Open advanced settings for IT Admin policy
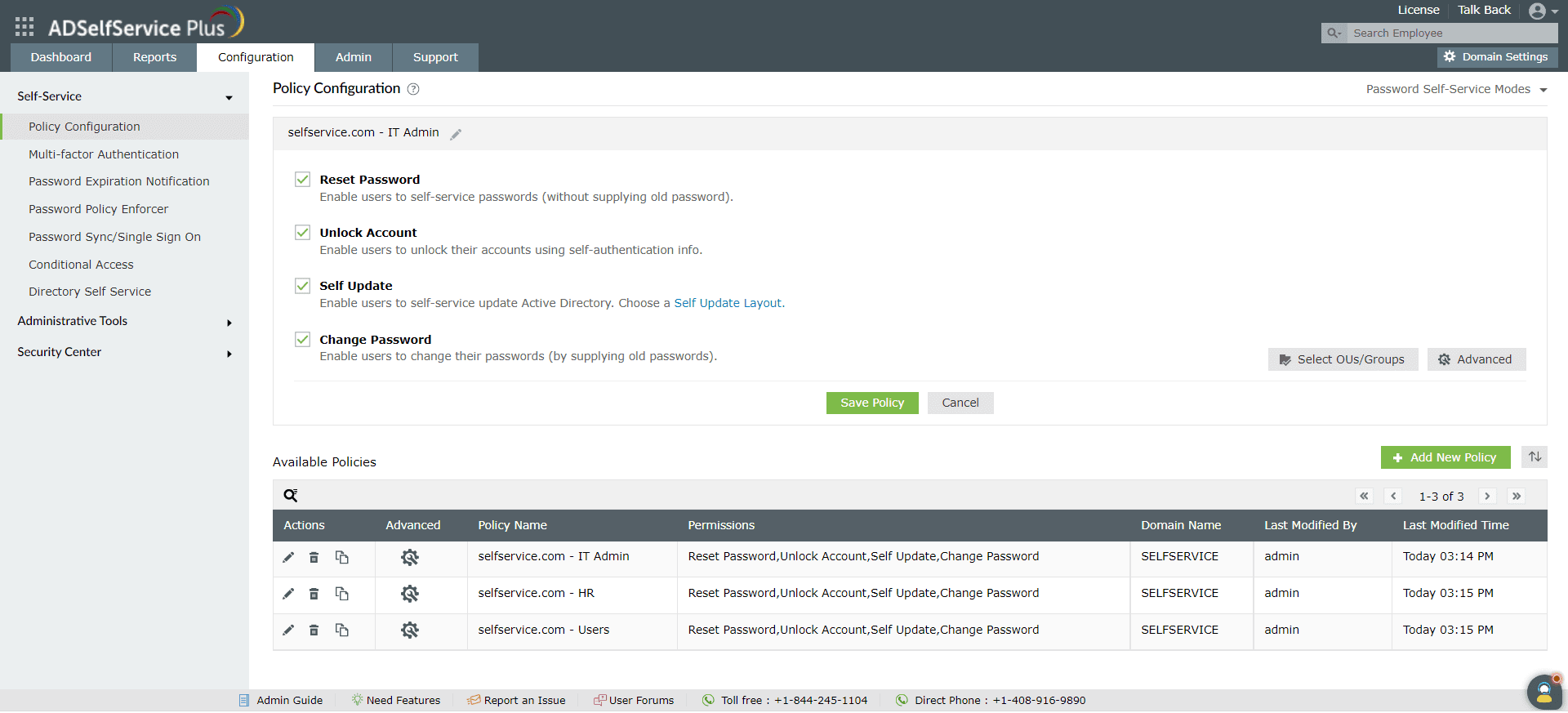The width and height of the screenshot is (1568, 713). (x=410, y=557)
